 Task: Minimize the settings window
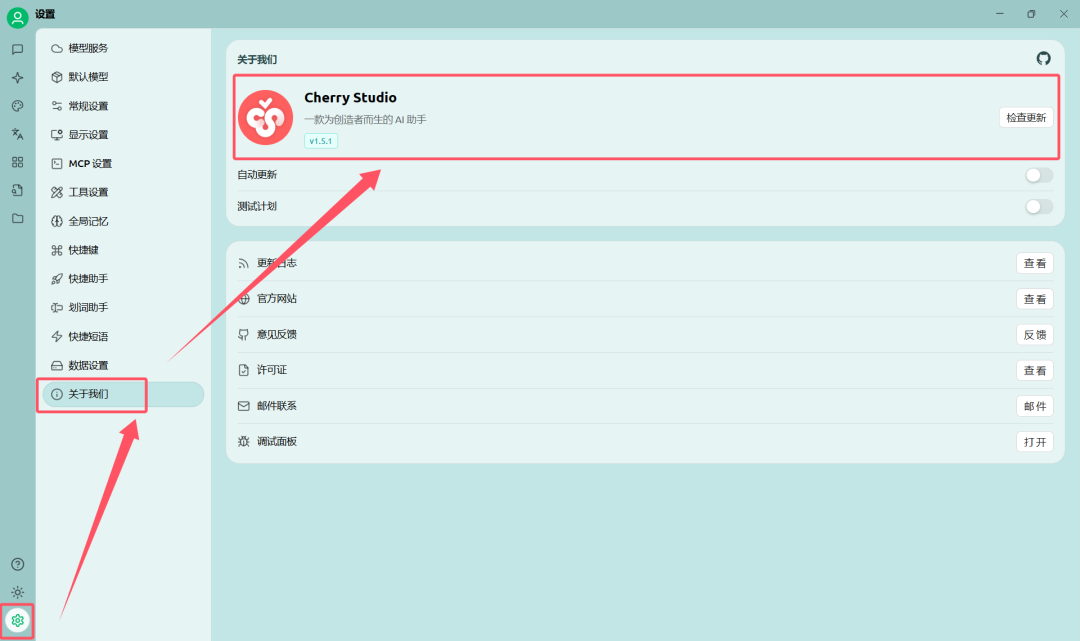coord(999,14)
